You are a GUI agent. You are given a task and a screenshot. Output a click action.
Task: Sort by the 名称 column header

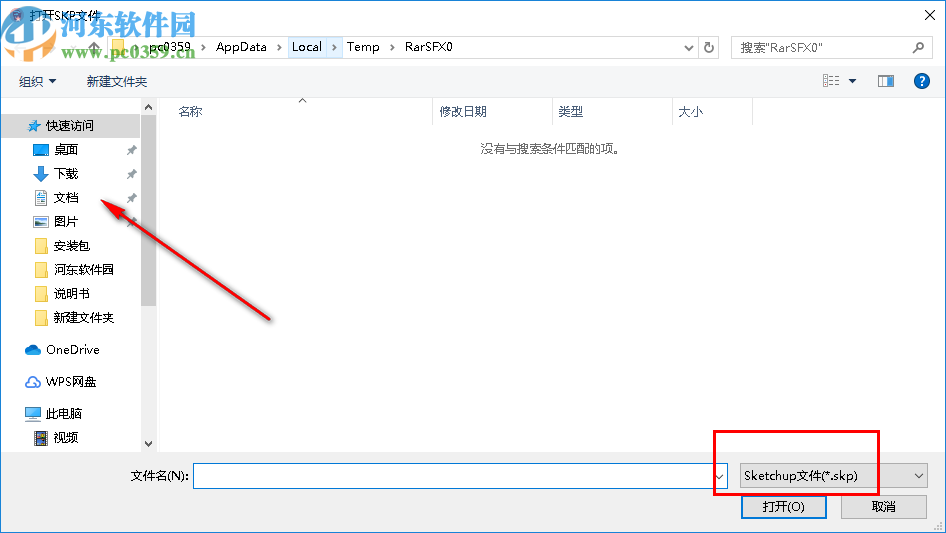point(191,112)
